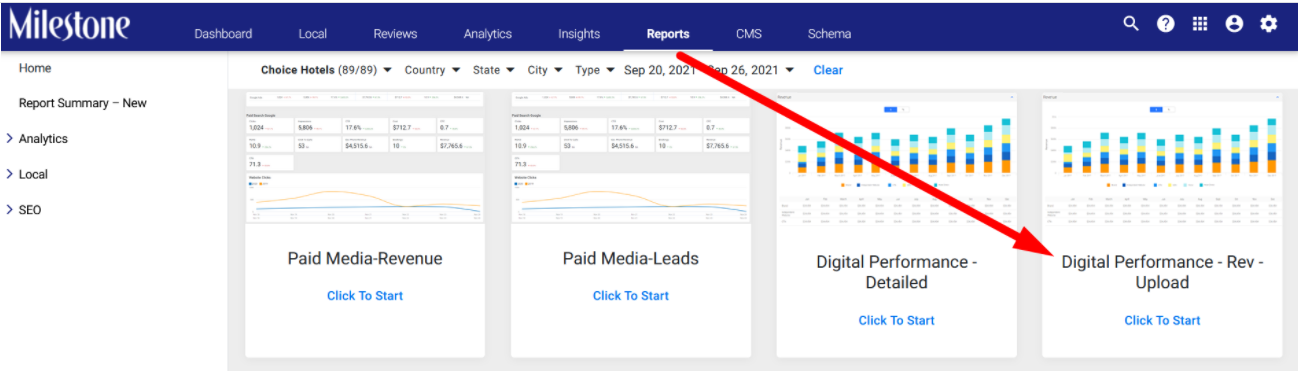1298x371 pixels.
Task: Open the apps grid icon
Action: click(1200, 24)
